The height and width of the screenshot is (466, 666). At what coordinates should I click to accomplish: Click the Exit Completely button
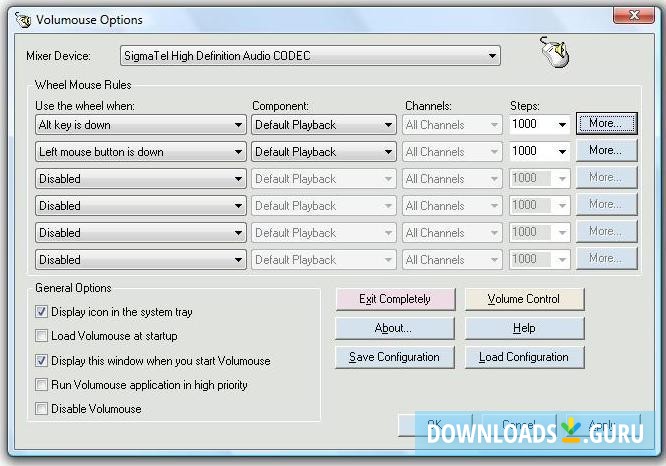click(x=395, y=299)
